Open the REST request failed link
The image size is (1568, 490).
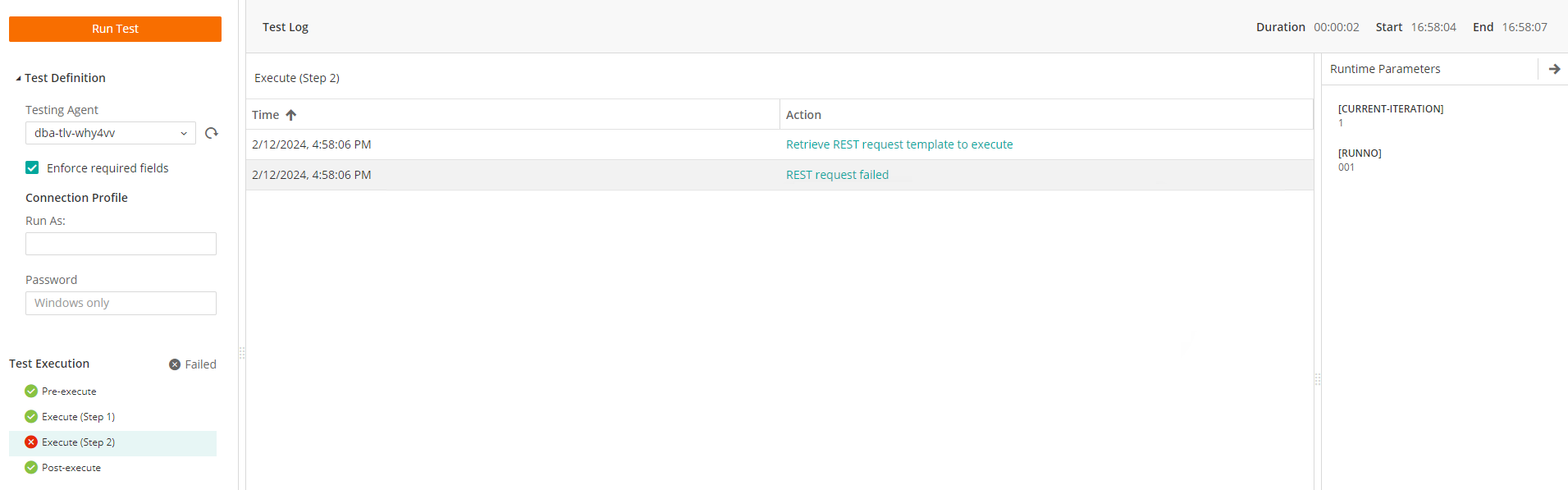click(x=837, y=175)
